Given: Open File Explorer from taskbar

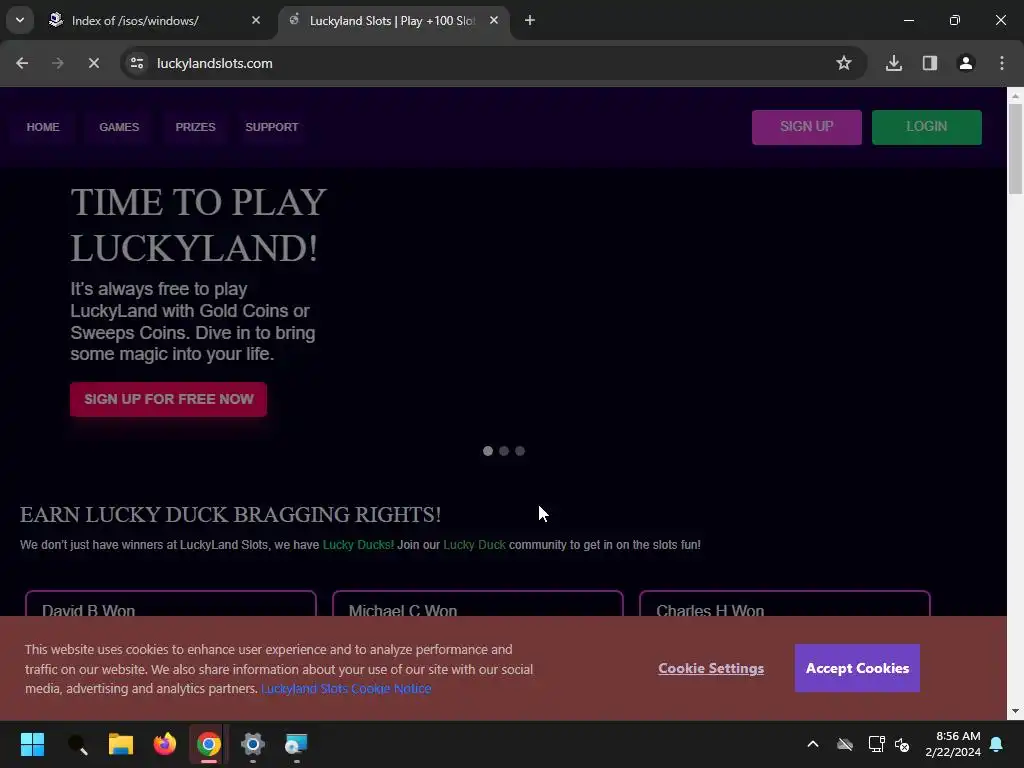Looking at the screenshot, I should (121, 744).
